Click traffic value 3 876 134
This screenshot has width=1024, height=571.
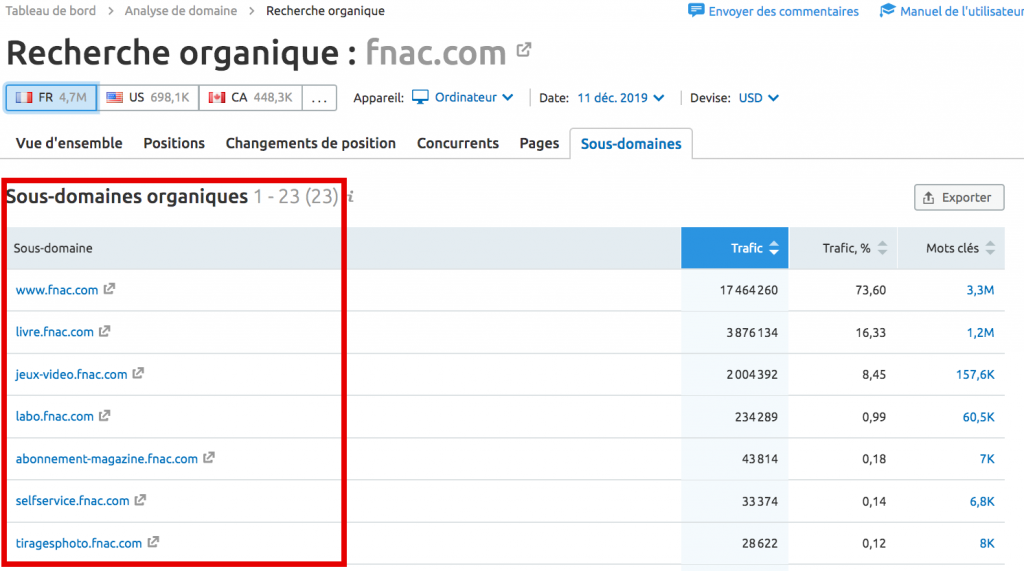click(x=752, y=333)
